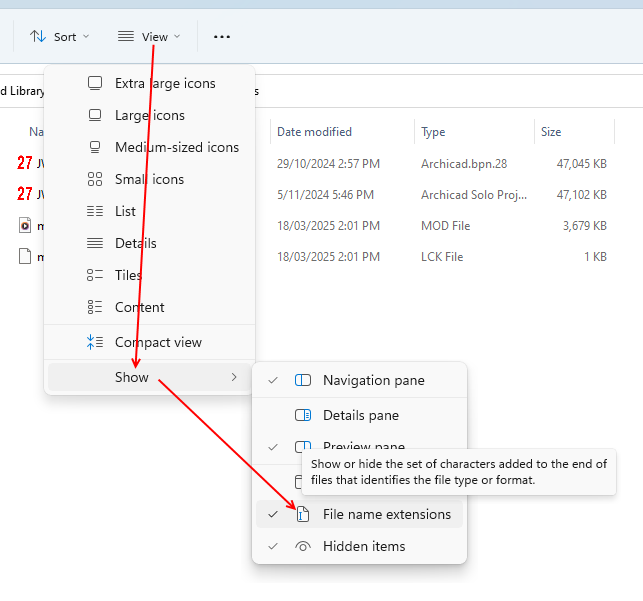Open the Sort dropdown
Screen dimensions: 643x601
(60, 37)
